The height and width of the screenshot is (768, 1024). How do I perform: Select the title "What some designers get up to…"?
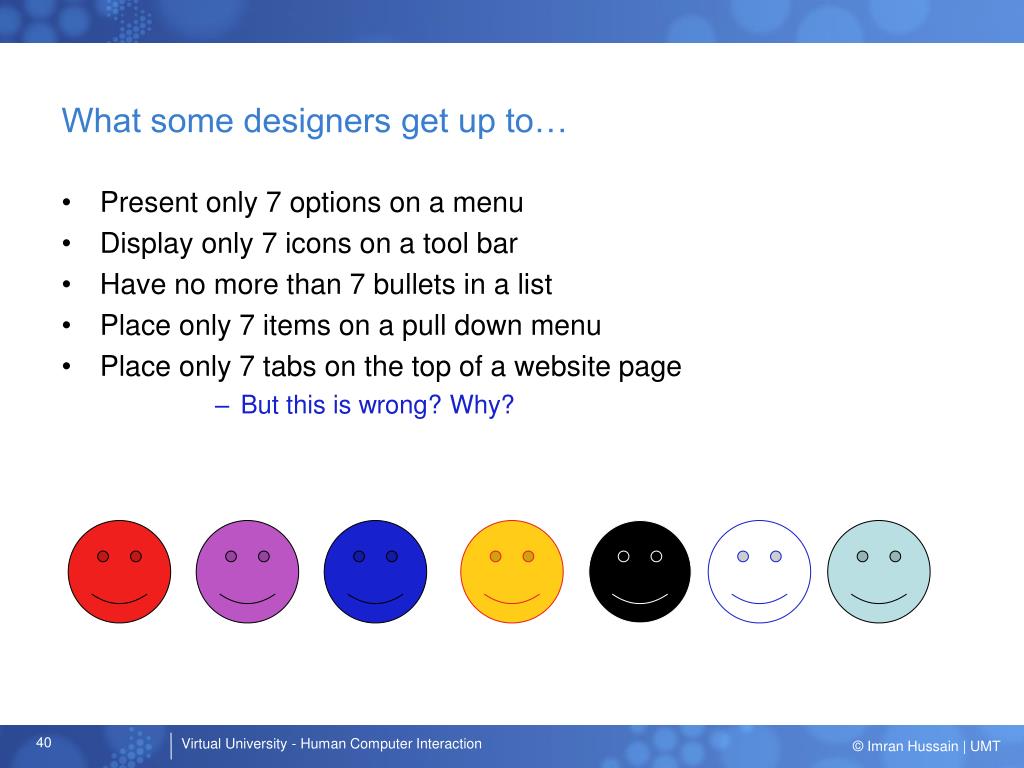tap(314, 121)
